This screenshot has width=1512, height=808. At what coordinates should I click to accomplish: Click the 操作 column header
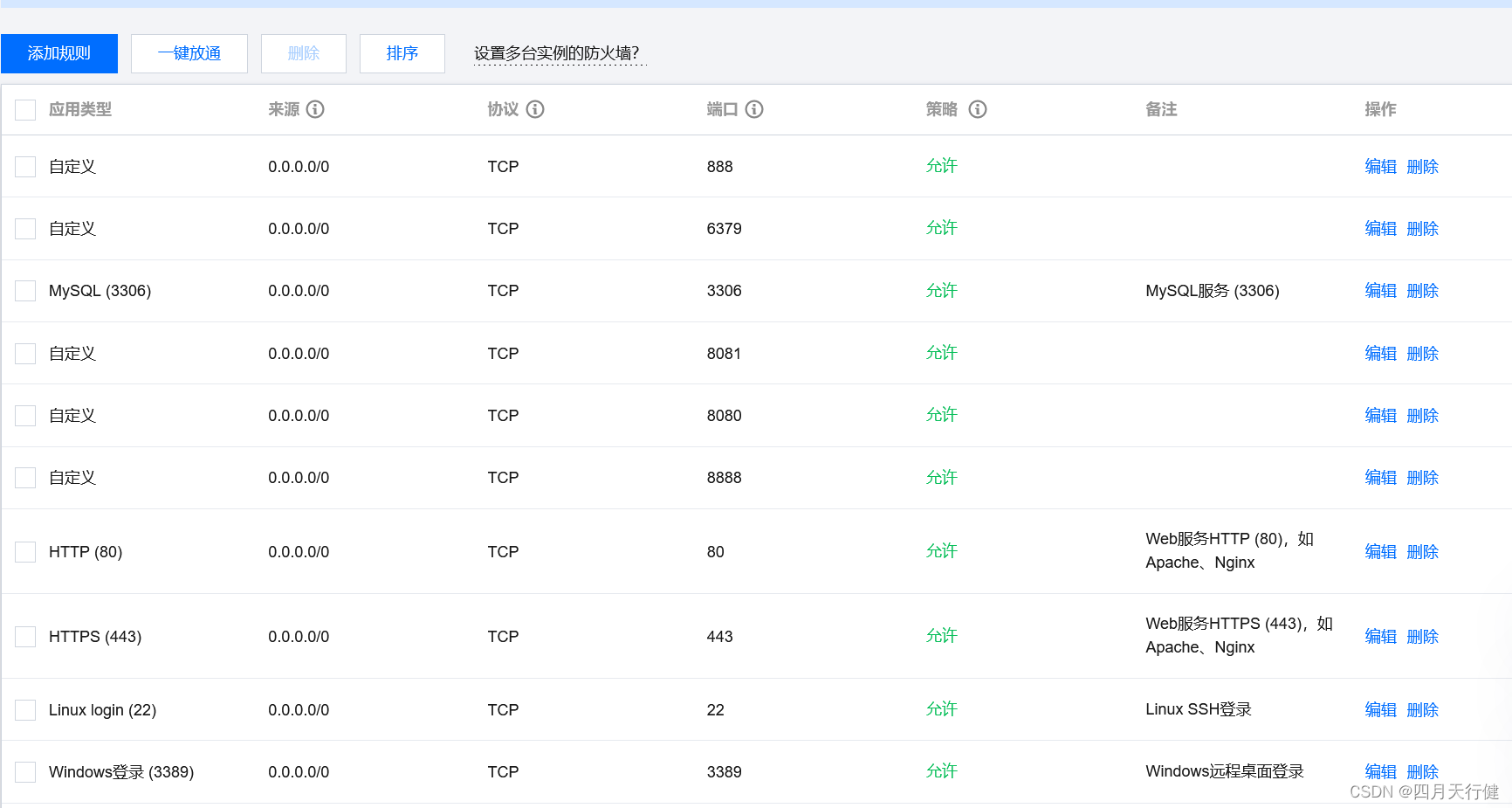coord(1380,109)
